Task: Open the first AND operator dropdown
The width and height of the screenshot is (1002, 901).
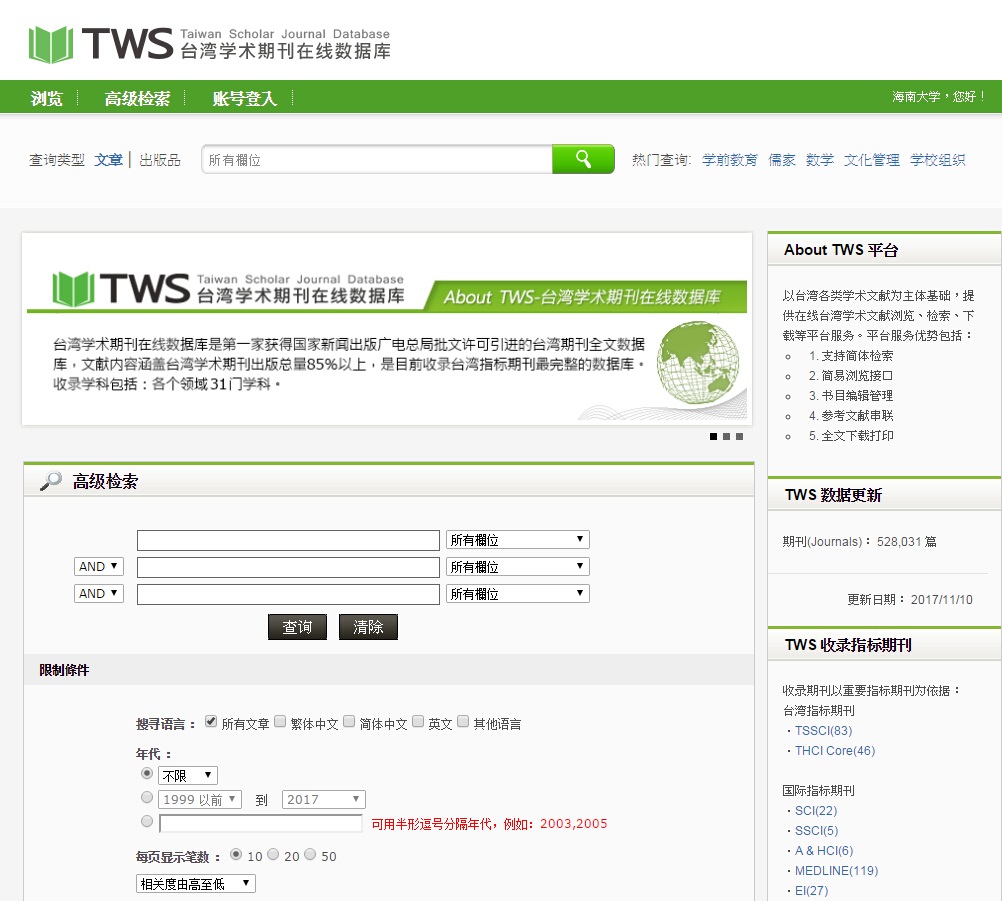Action: coord(98,566)
